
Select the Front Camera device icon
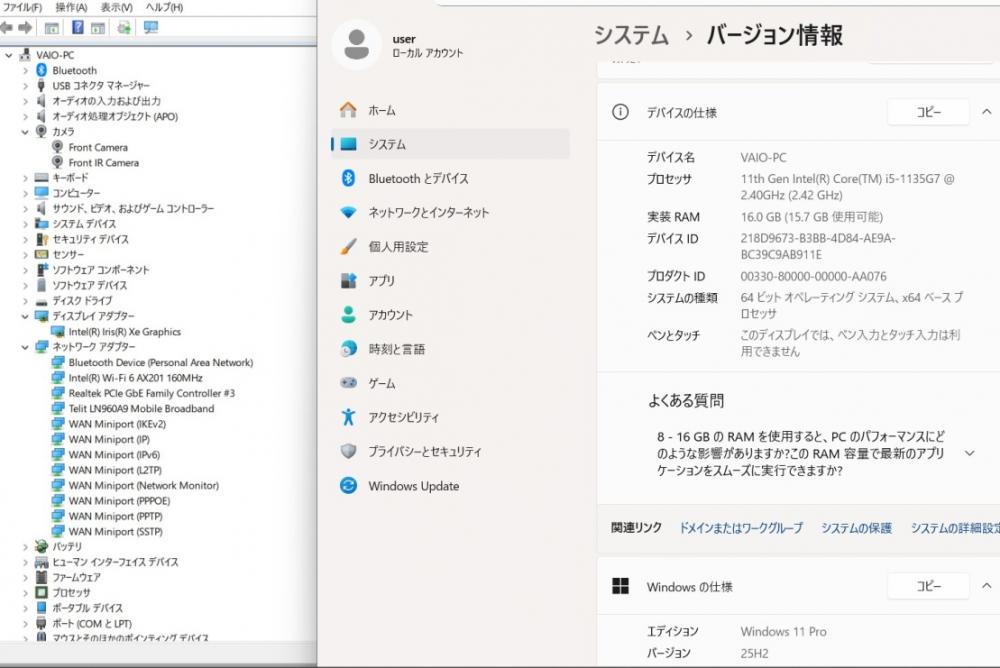click(x=57, y=147)
